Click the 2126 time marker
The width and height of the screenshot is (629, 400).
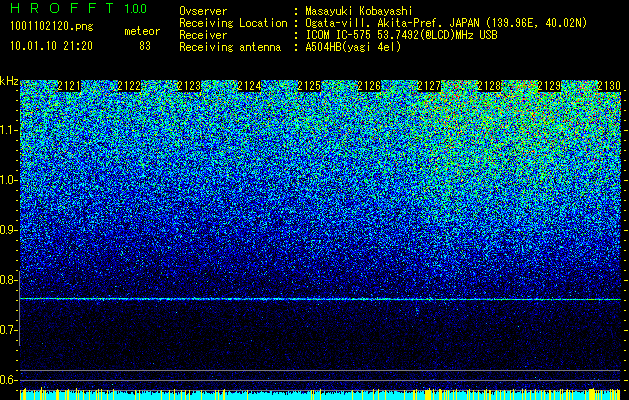(369, 86)
